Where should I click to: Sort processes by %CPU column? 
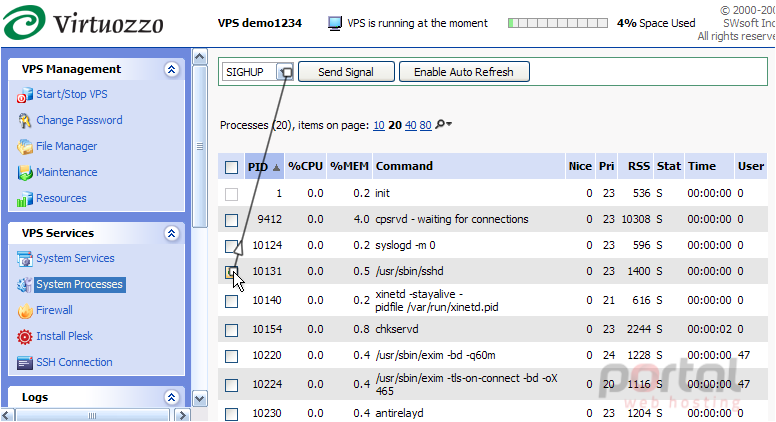click(x=305, y=166)
